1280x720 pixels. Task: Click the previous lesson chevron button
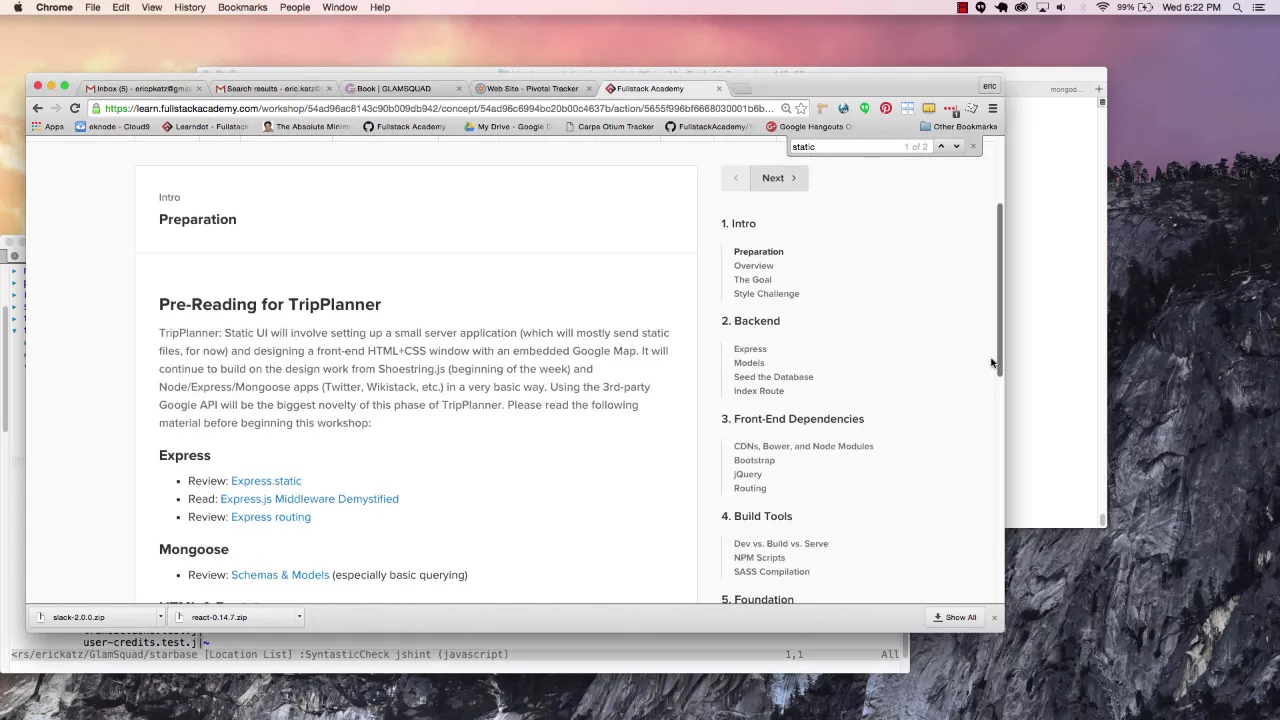tap(736, 178)
